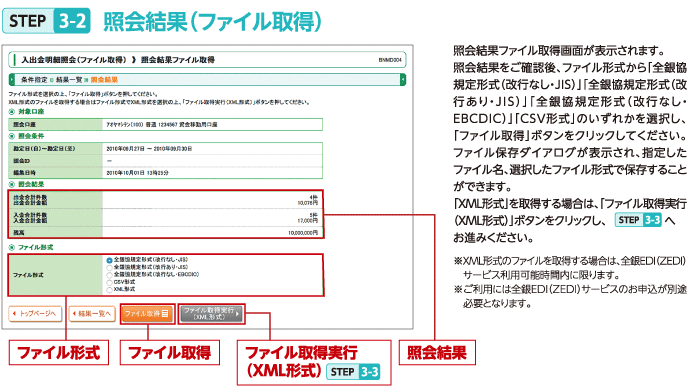Image resolution: width=690 pixels, height=390 pixels.
Task: Click the left arrow icon on トップページへ
Action: [x=15, y=314]
